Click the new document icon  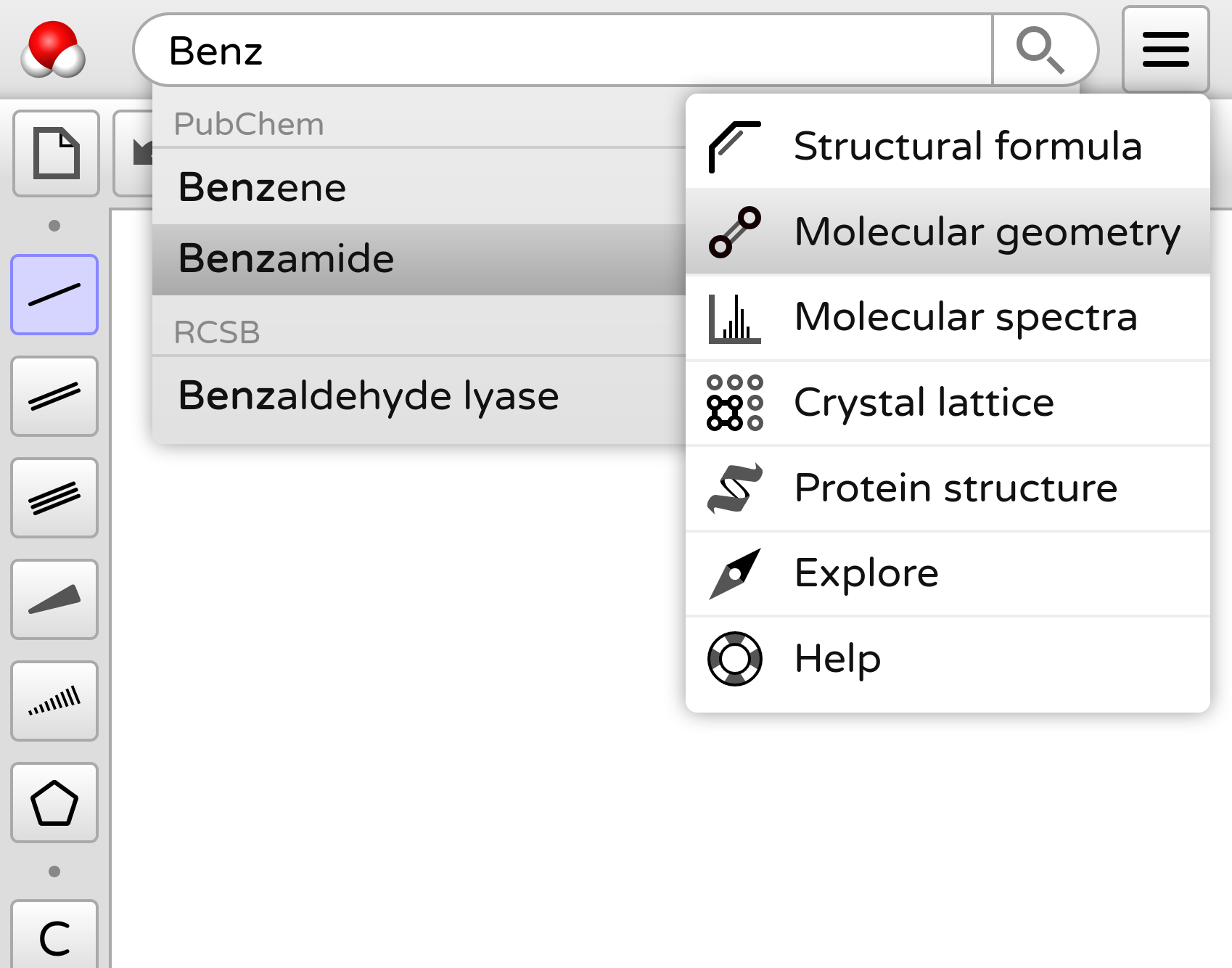click(x=56, y=153)
